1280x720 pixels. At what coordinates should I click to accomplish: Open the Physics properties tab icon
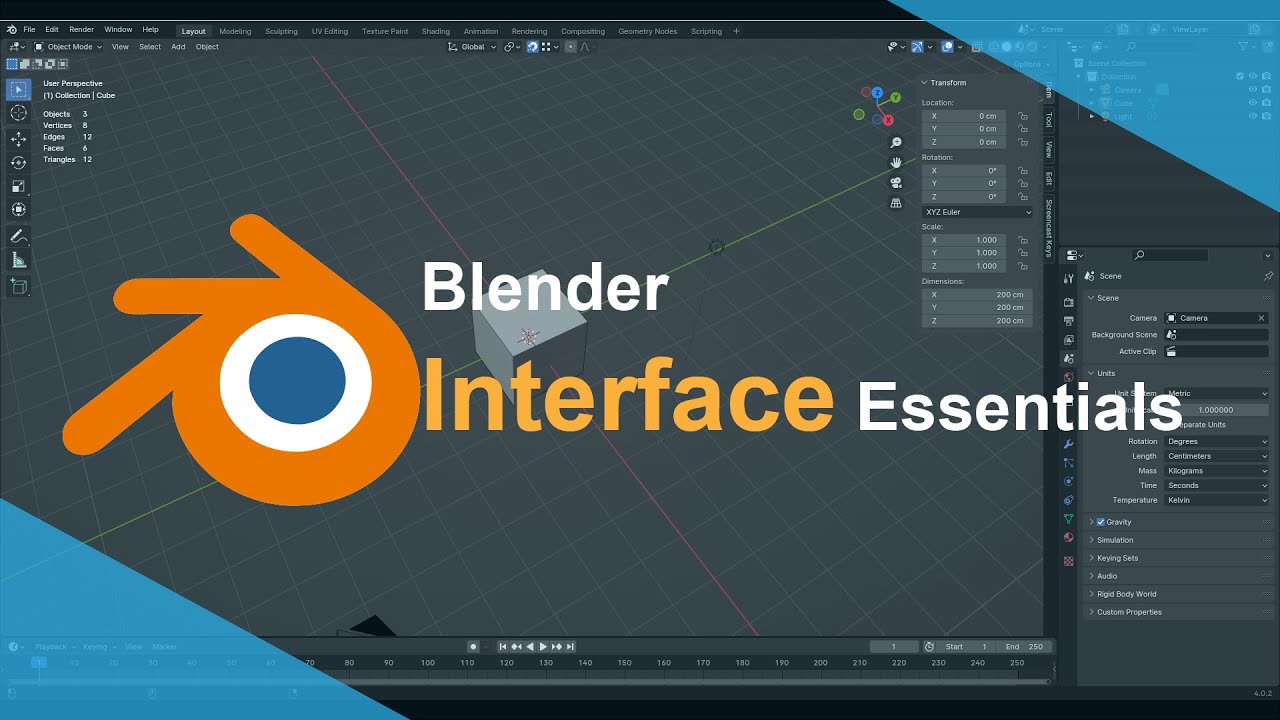click(x=1068, y=481)
